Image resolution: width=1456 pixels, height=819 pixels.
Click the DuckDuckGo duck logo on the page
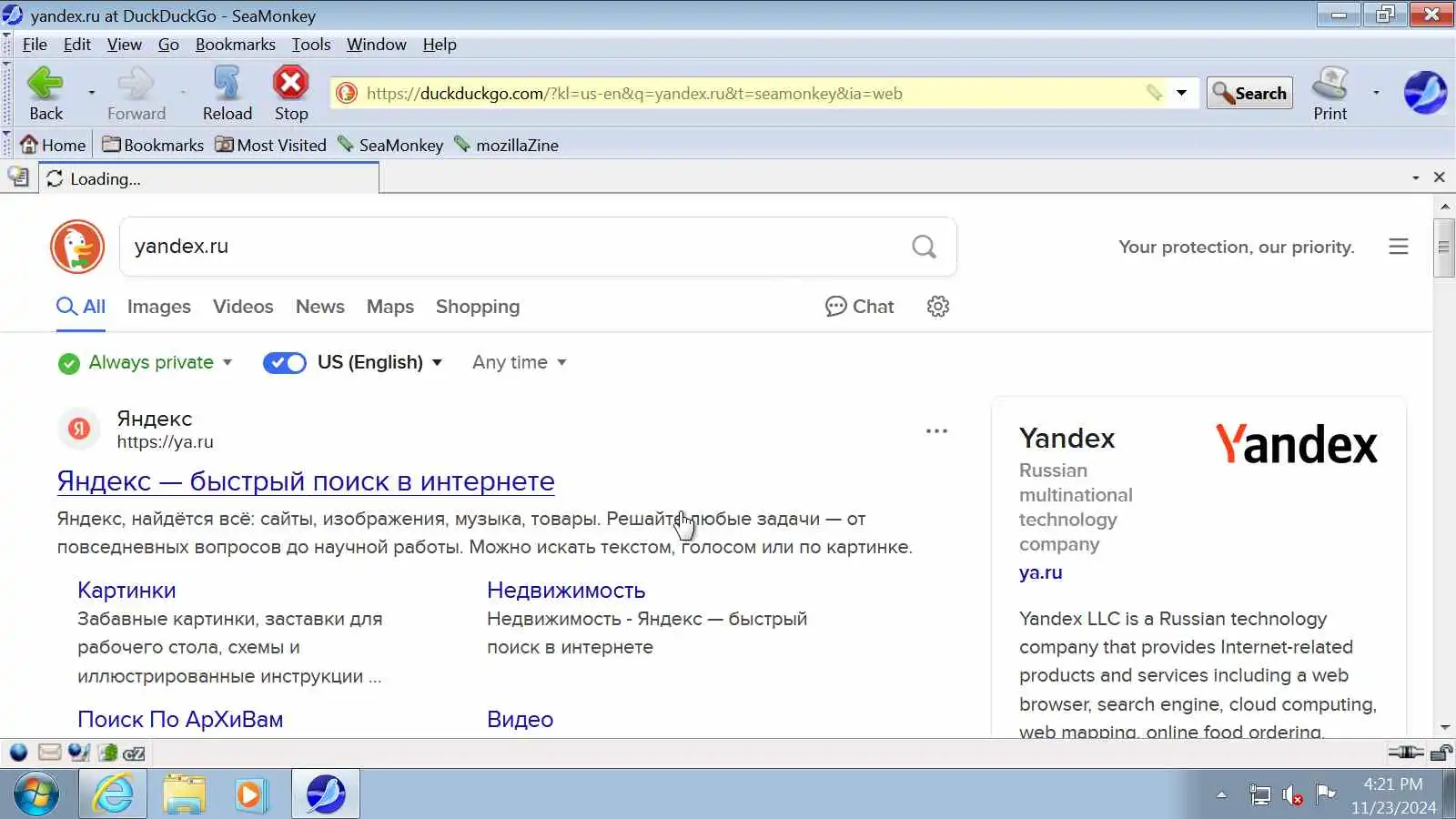77,247
